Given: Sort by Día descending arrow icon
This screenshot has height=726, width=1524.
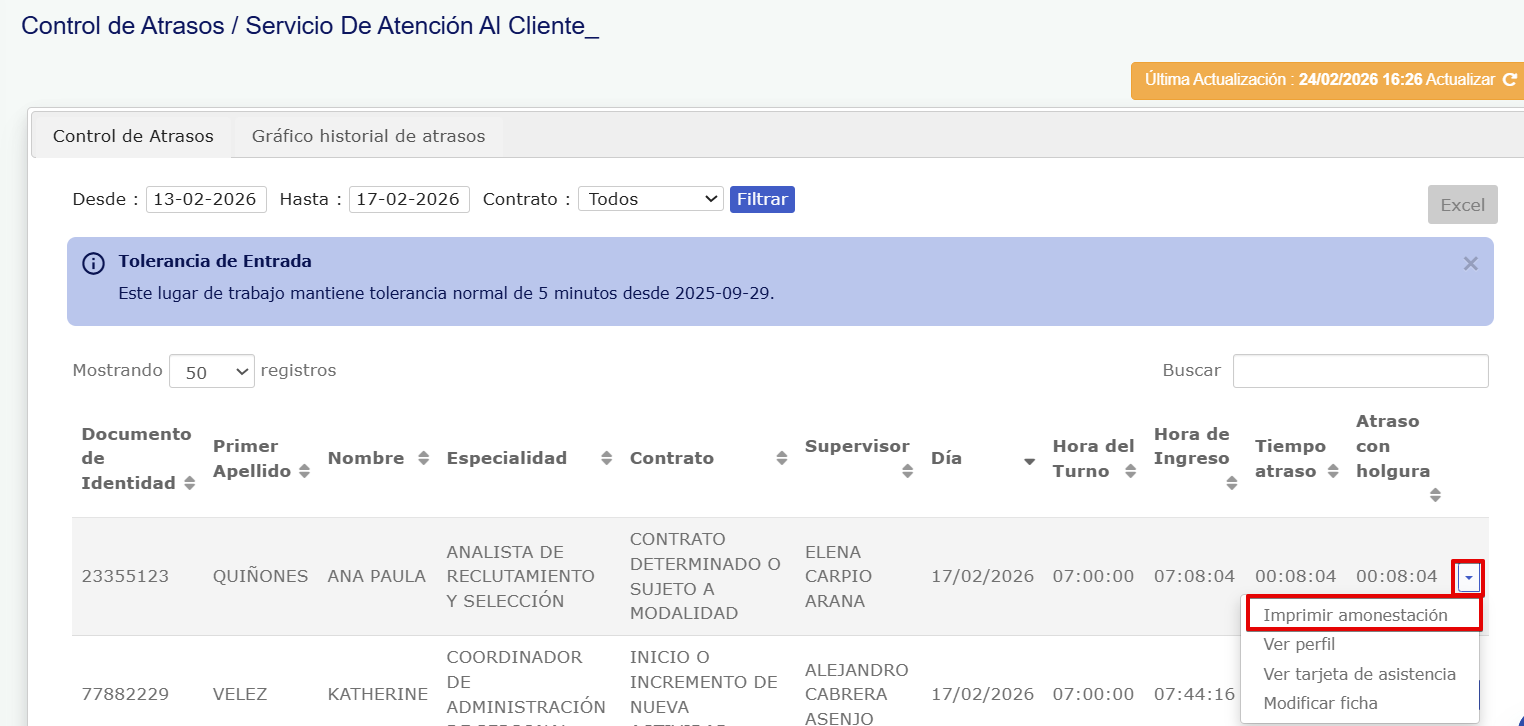Looking at the screenshot, I should coord(1029,461).
